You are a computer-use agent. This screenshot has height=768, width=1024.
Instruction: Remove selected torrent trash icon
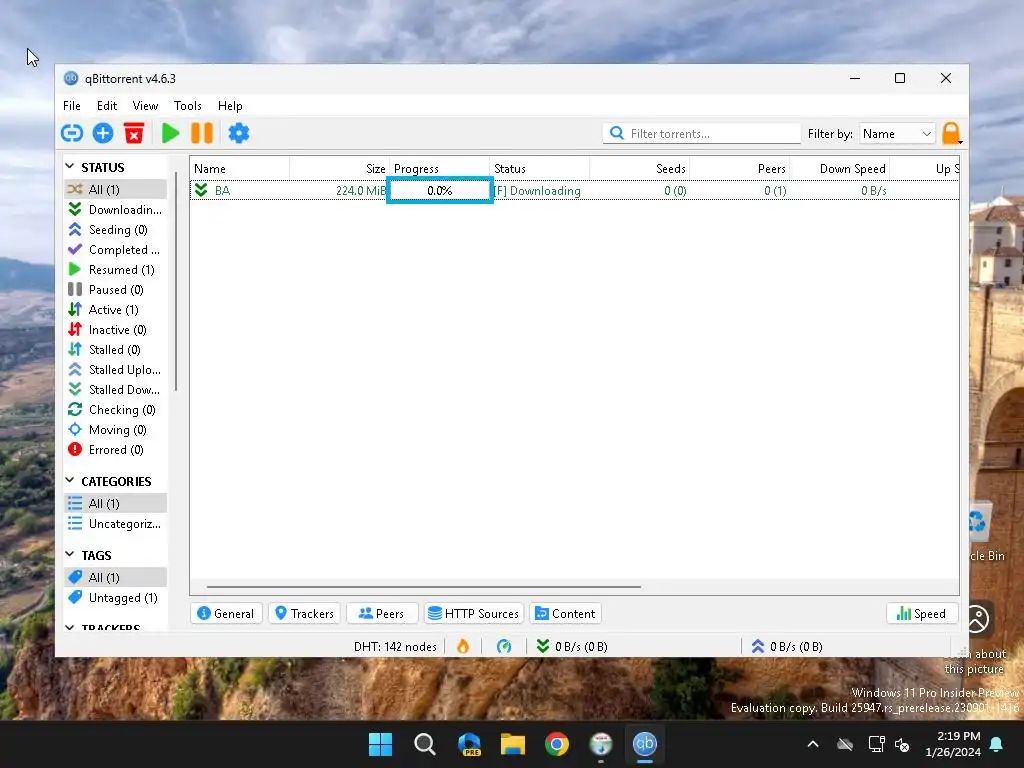coord(134,133)
